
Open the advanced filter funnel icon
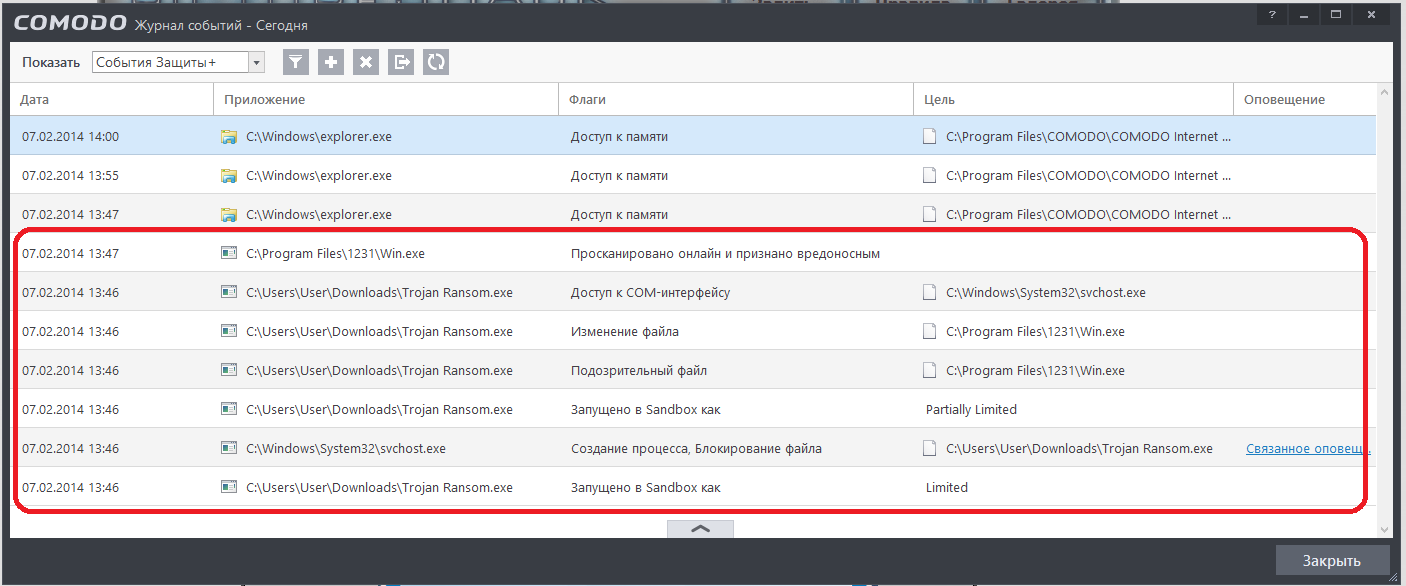295,62
